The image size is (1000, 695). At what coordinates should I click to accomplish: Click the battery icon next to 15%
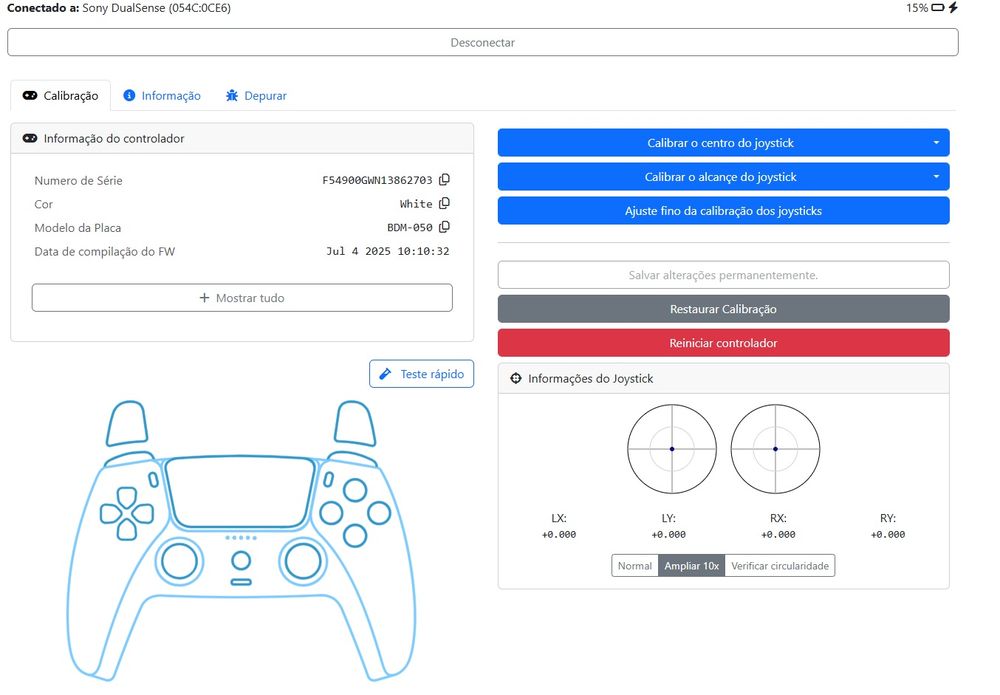click(938, 8)
